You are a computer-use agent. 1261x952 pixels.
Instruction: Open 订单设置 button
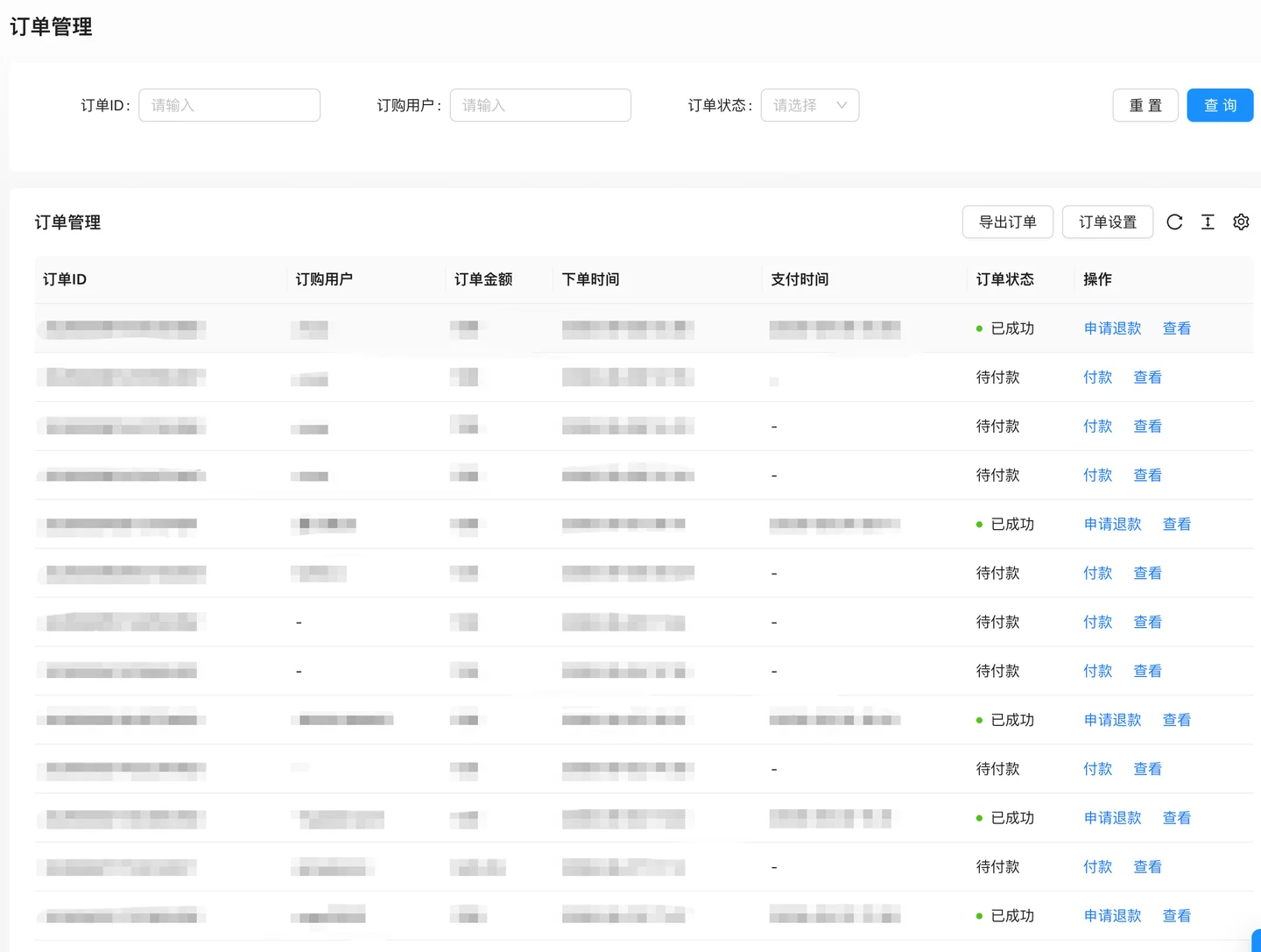[1108, 222]
